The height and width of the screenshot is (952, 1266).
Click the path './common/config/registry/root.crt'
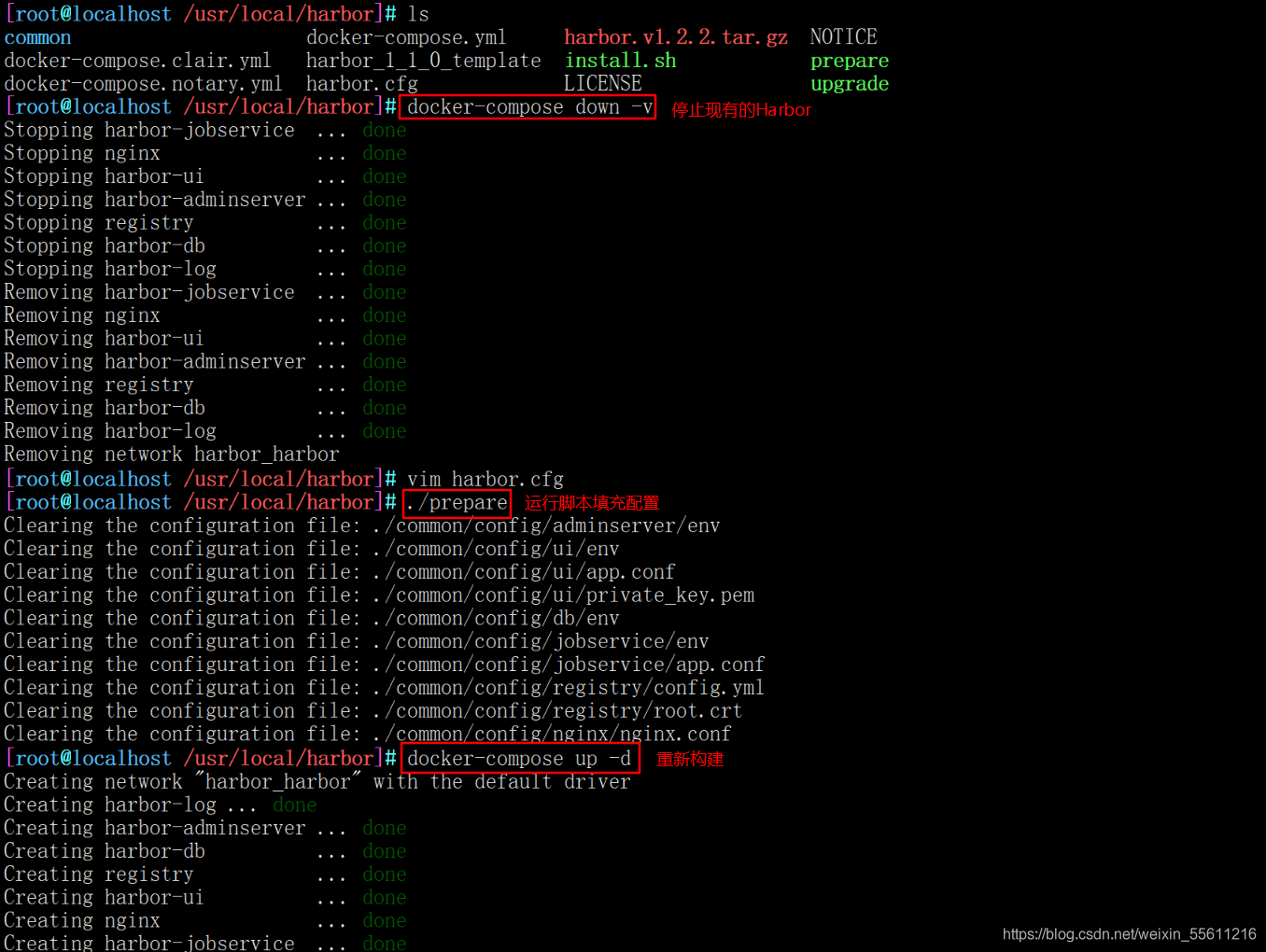coord(557,711)
